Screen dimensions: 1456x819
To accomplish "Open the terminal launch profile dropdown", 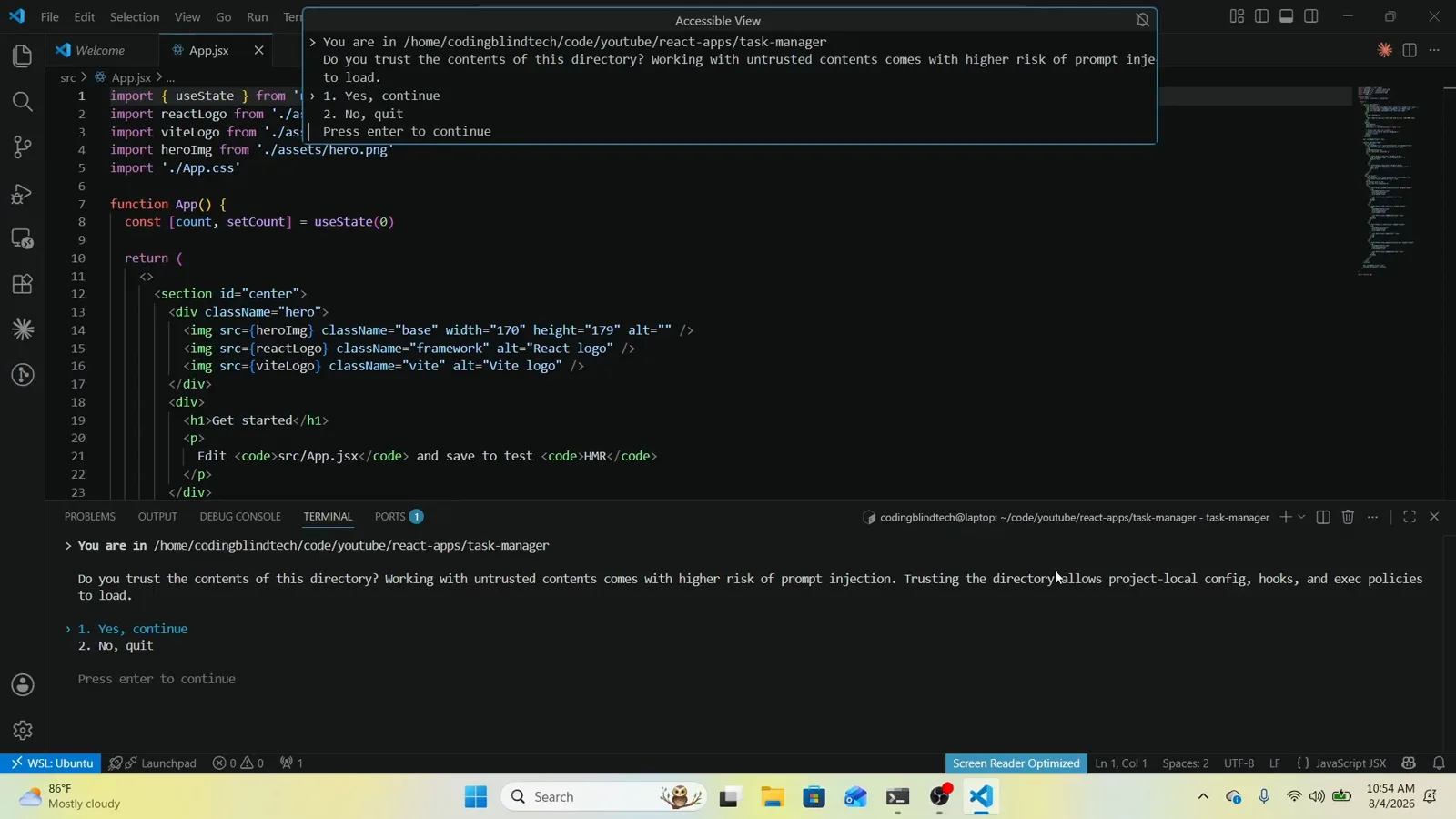I will [1301, 517].
